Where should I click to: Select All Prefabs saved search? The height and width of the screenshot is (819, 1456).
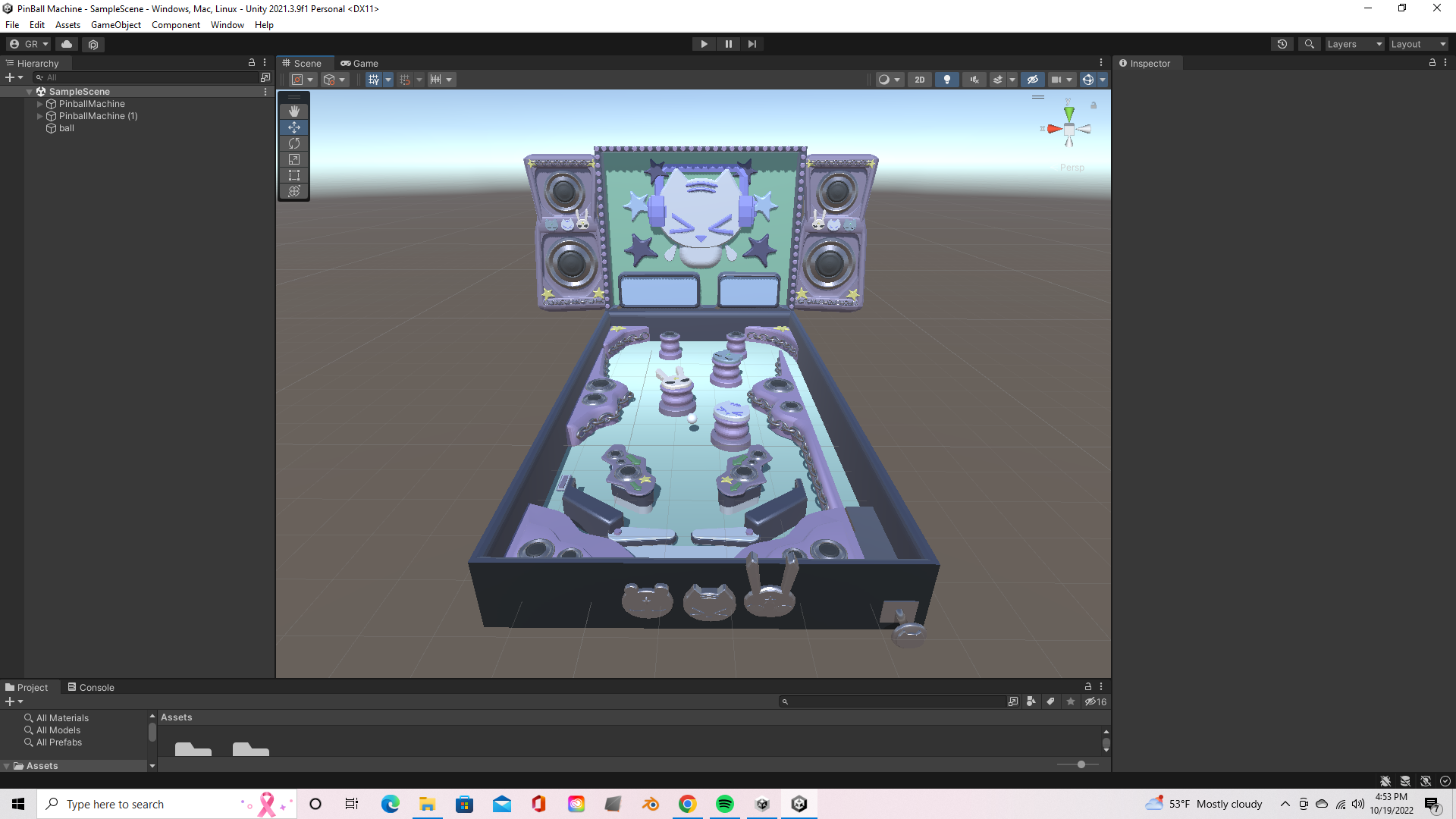tap(58, 742)
